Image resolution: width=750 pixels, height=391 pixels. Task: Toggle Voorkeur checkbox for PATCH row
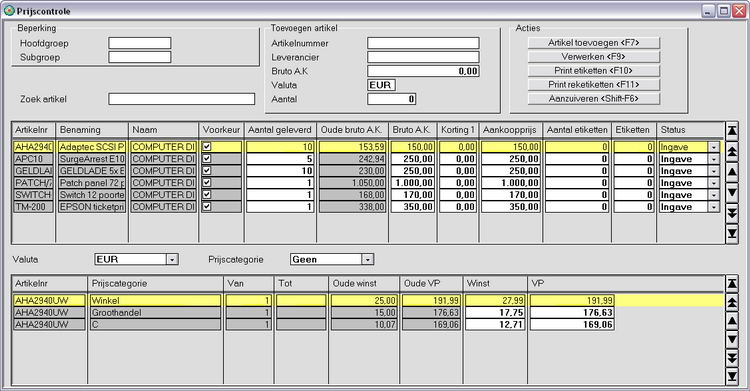click(207, 182)
